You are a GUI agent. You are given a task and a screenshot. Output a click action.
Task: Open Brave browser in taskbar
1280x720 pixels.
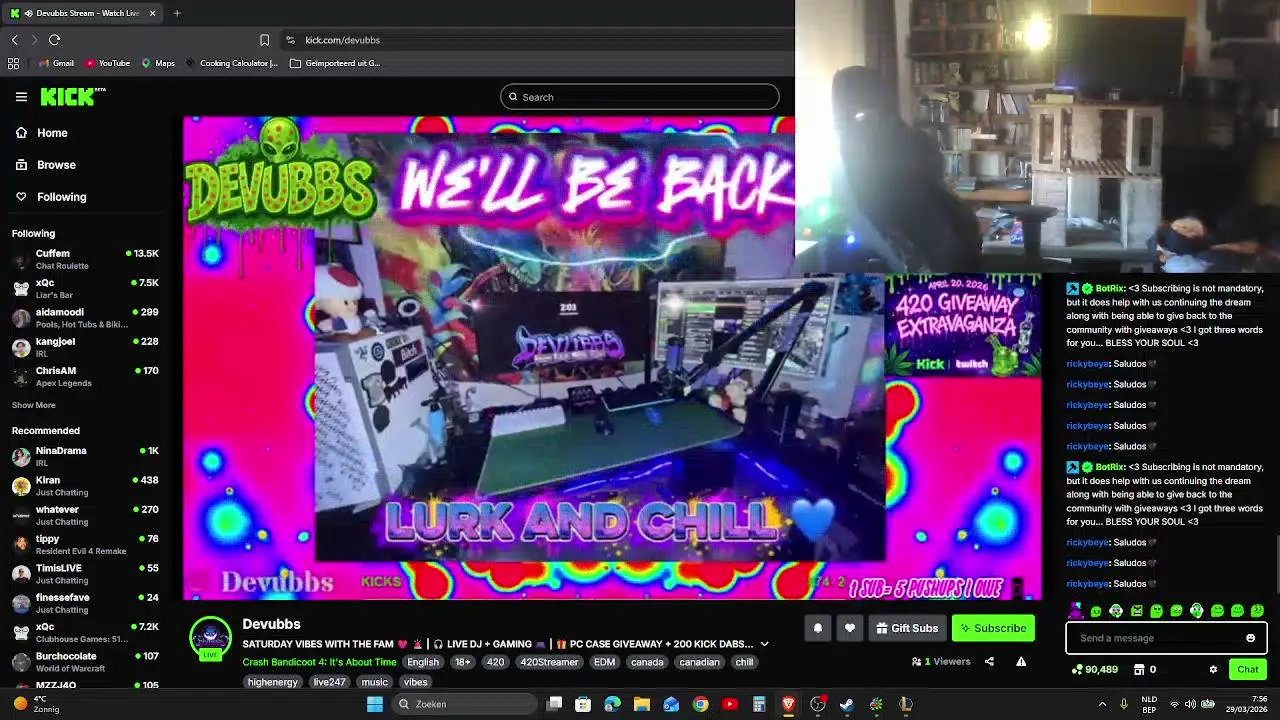pos(788,704)
